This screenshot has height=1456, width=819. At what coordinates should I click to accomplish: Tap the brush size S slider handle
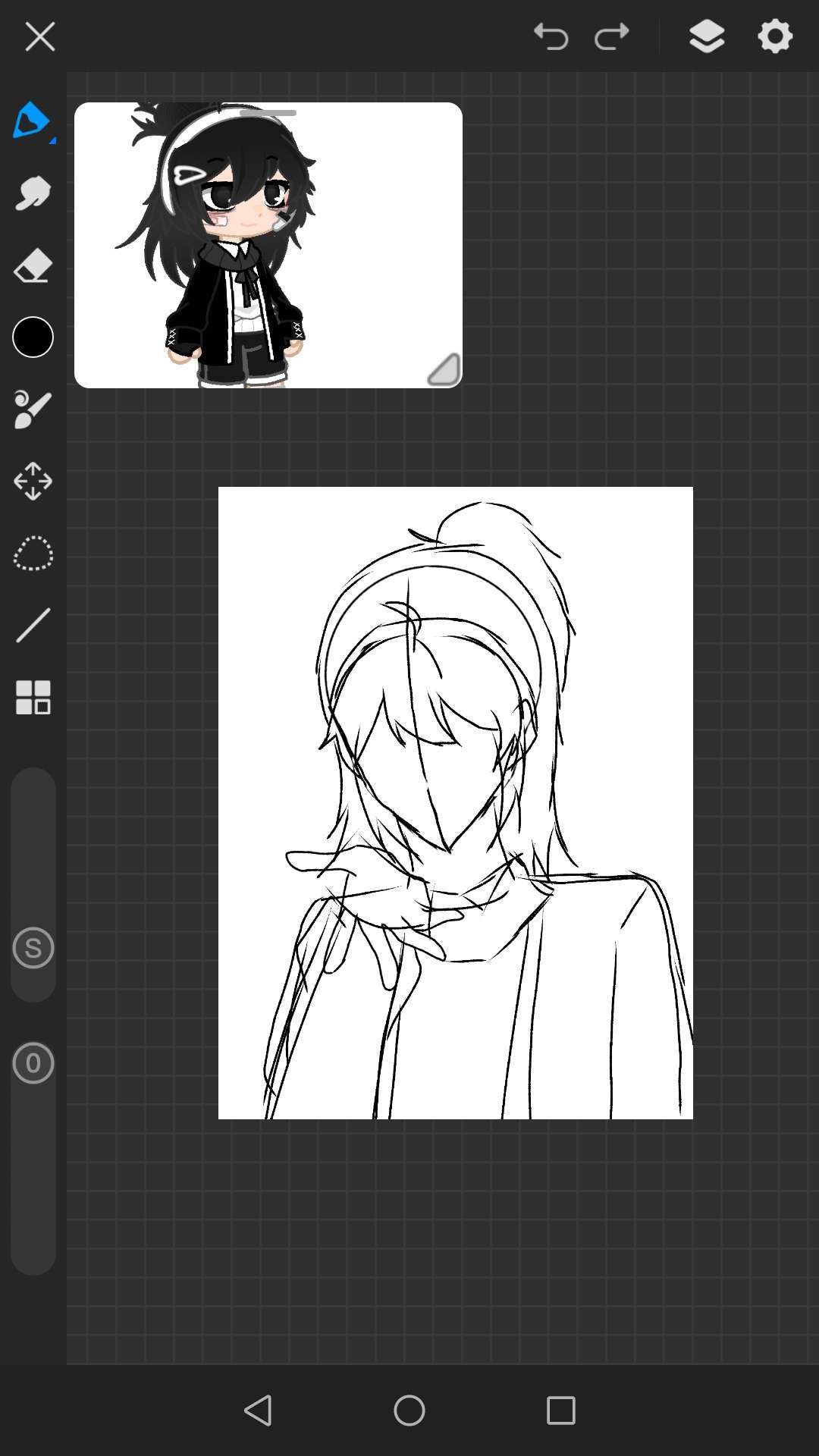[x=33, y=948]
